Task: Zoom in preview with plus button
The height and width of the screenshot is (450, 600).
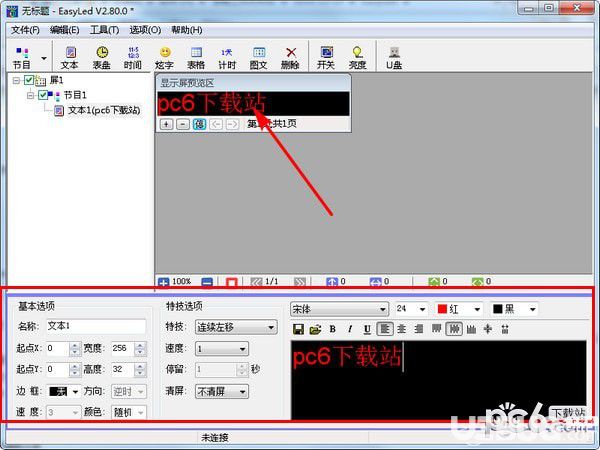Action: click(166, 124)
